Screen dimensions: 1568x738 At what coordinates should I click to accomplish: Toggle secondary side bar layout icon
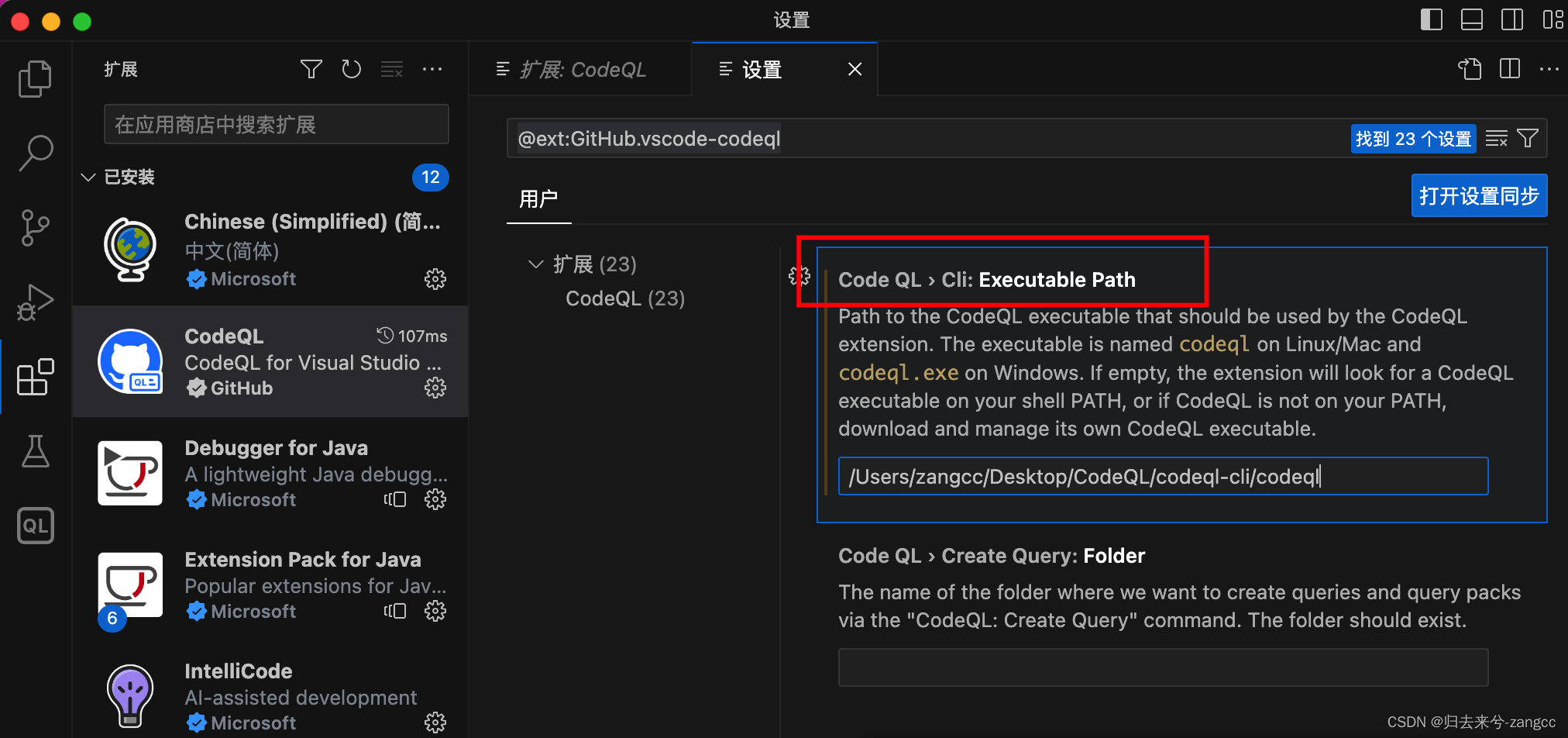point(1512,20)
